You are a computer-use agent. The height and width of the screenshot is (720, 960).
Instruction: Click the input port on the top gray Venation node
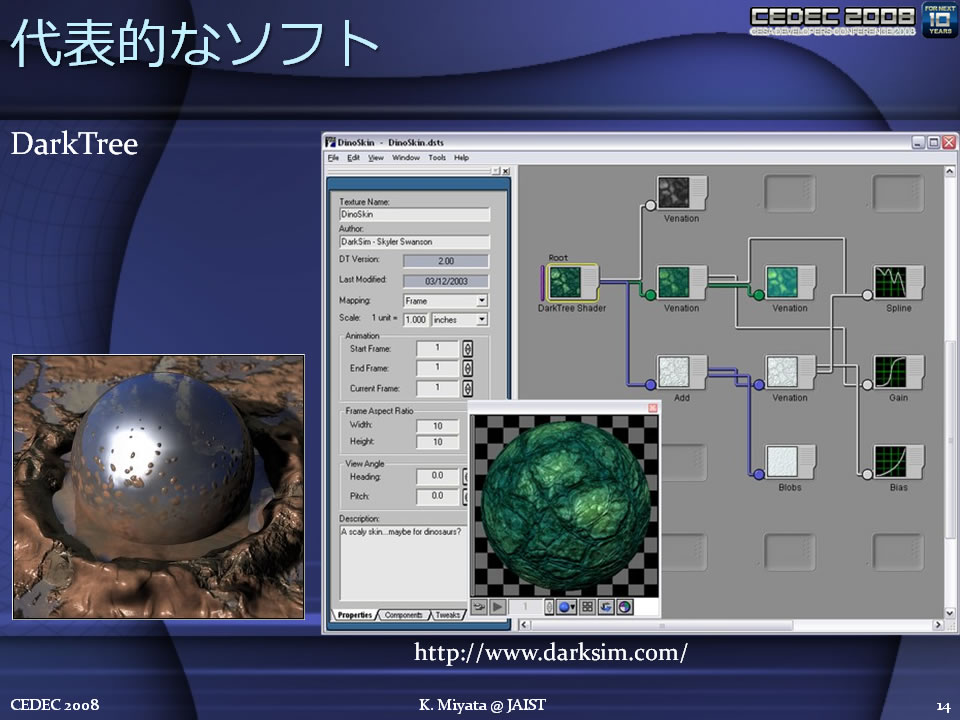point(650,206)
